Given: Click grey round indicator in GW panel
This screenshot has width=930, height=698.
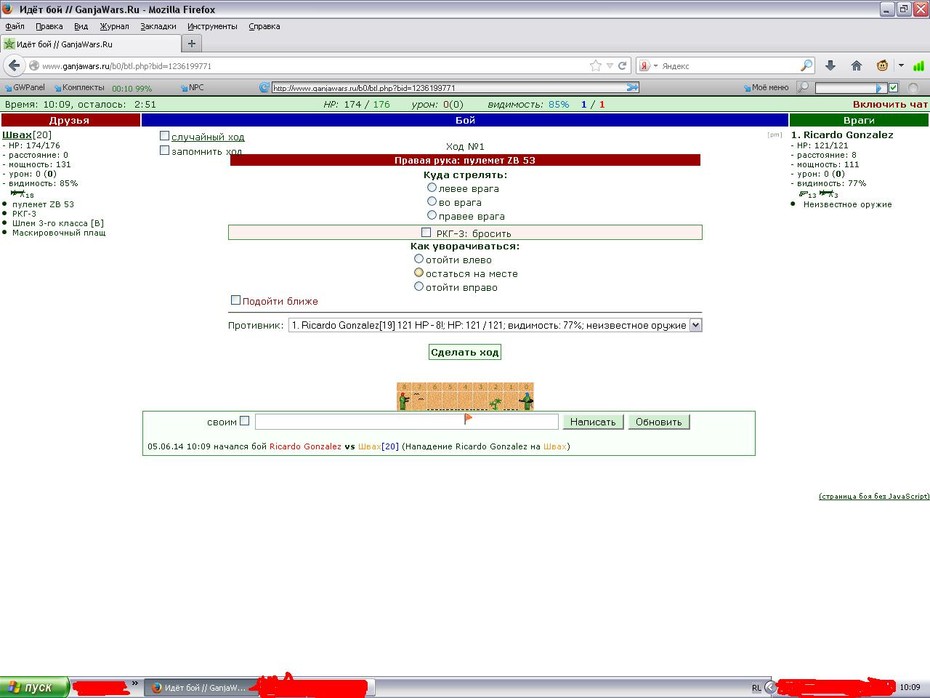Looking at the screenshot, I should pos(913,88).
